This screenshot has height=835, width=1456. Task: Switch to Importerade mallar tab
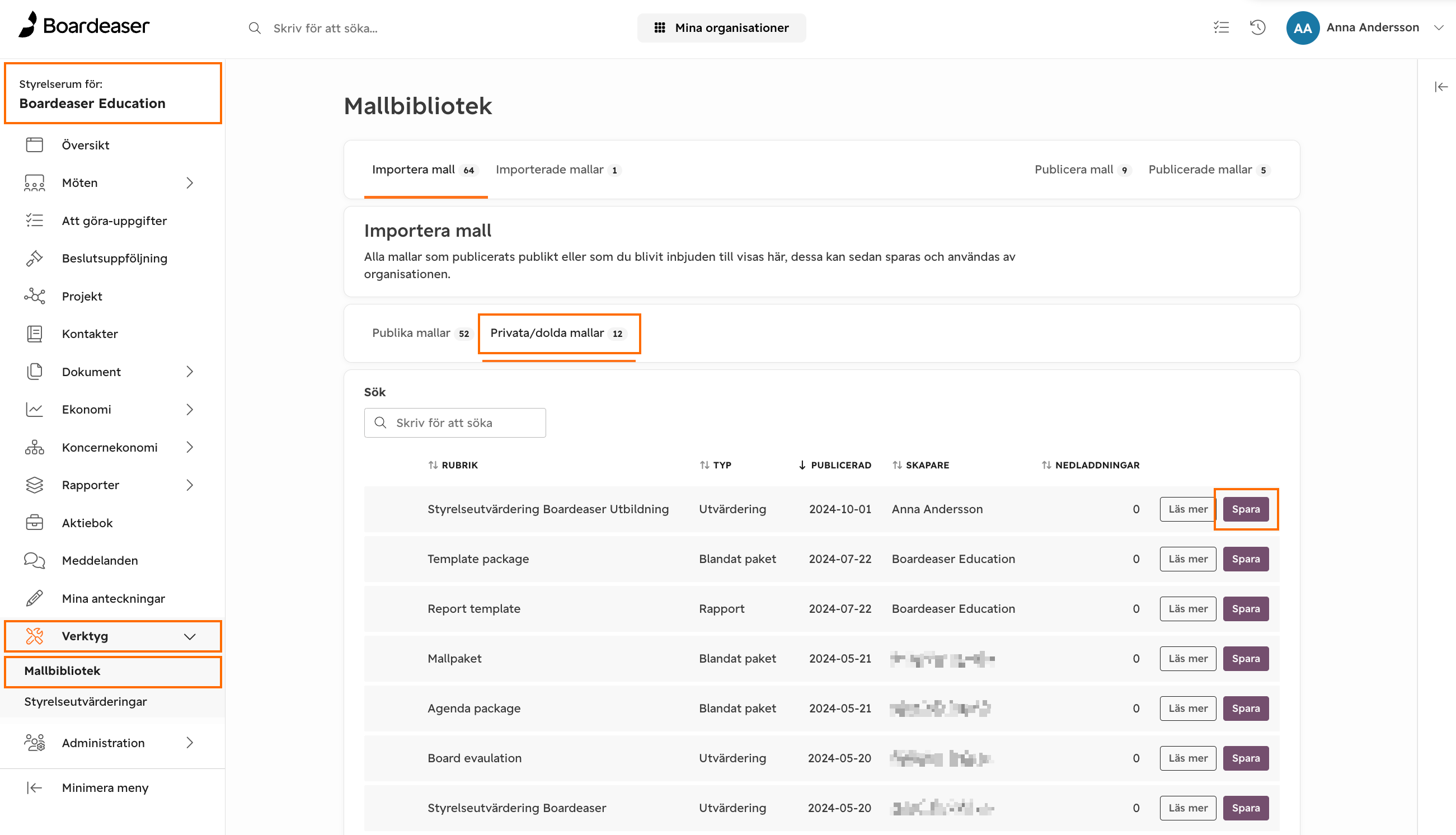coord(558,170)
